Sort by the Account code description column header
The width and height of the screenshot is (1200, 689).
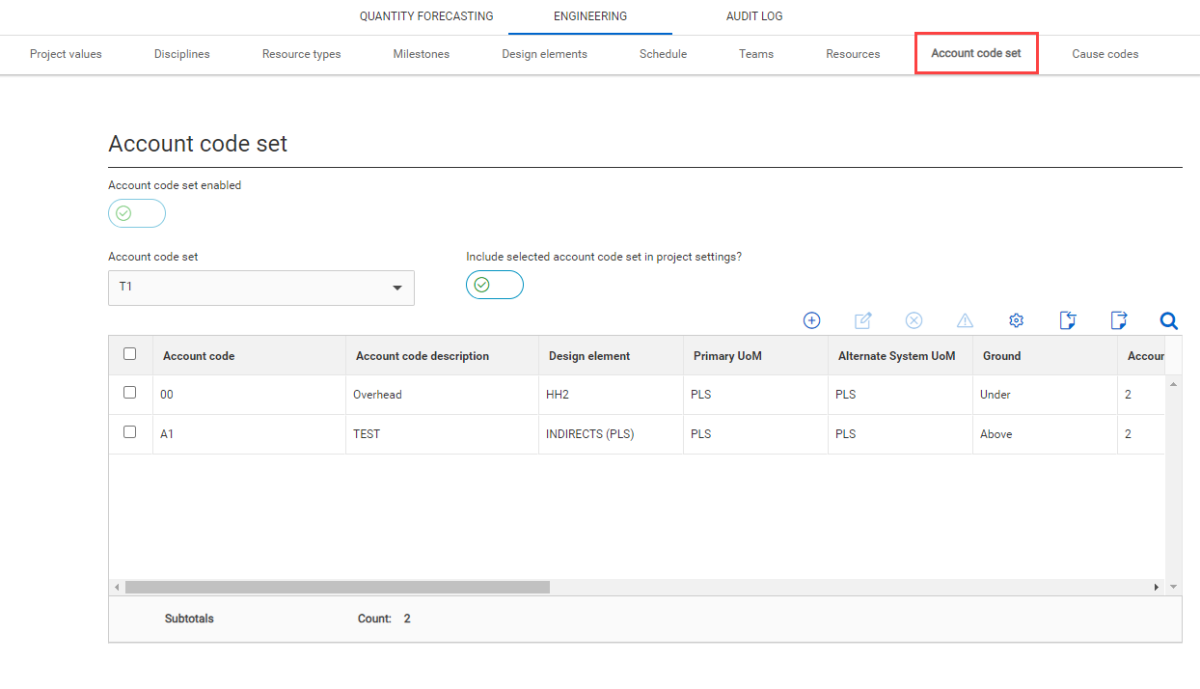pos(422,356)
